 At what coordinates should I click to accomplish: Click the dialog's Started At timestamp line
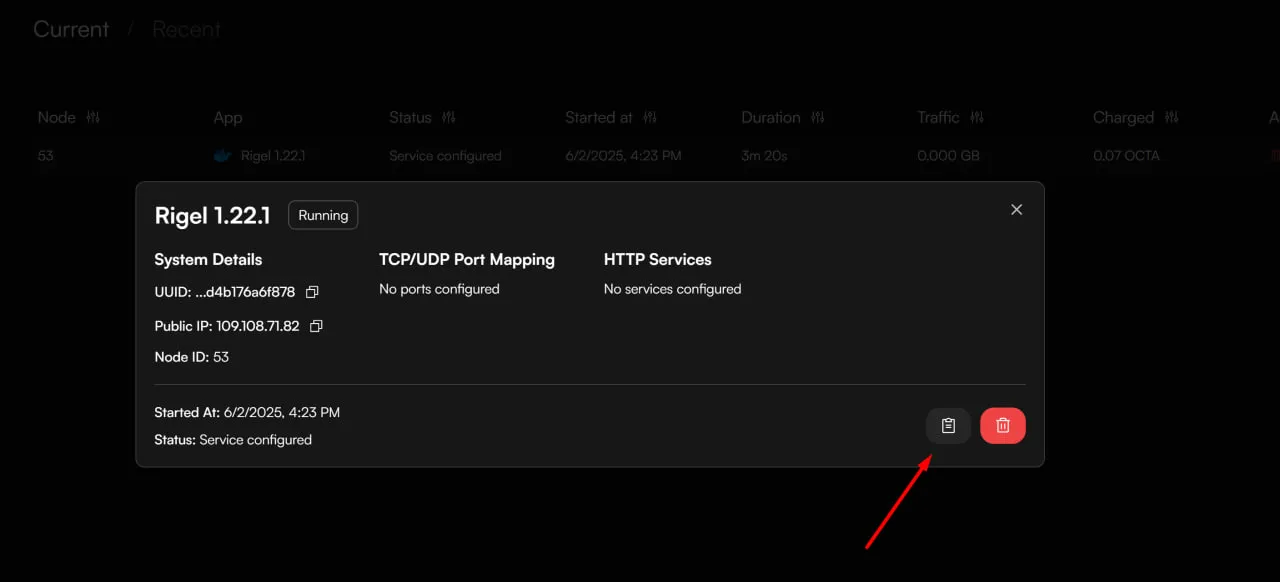click(x=247, y=412)
